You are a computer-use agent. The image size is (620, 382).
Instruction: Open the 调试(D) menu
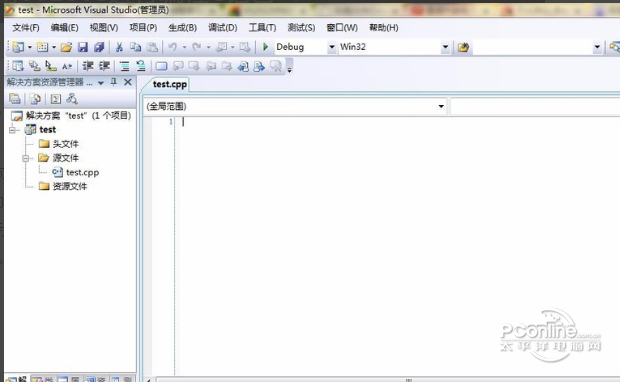pyautogui.click(x=223, y=28)
